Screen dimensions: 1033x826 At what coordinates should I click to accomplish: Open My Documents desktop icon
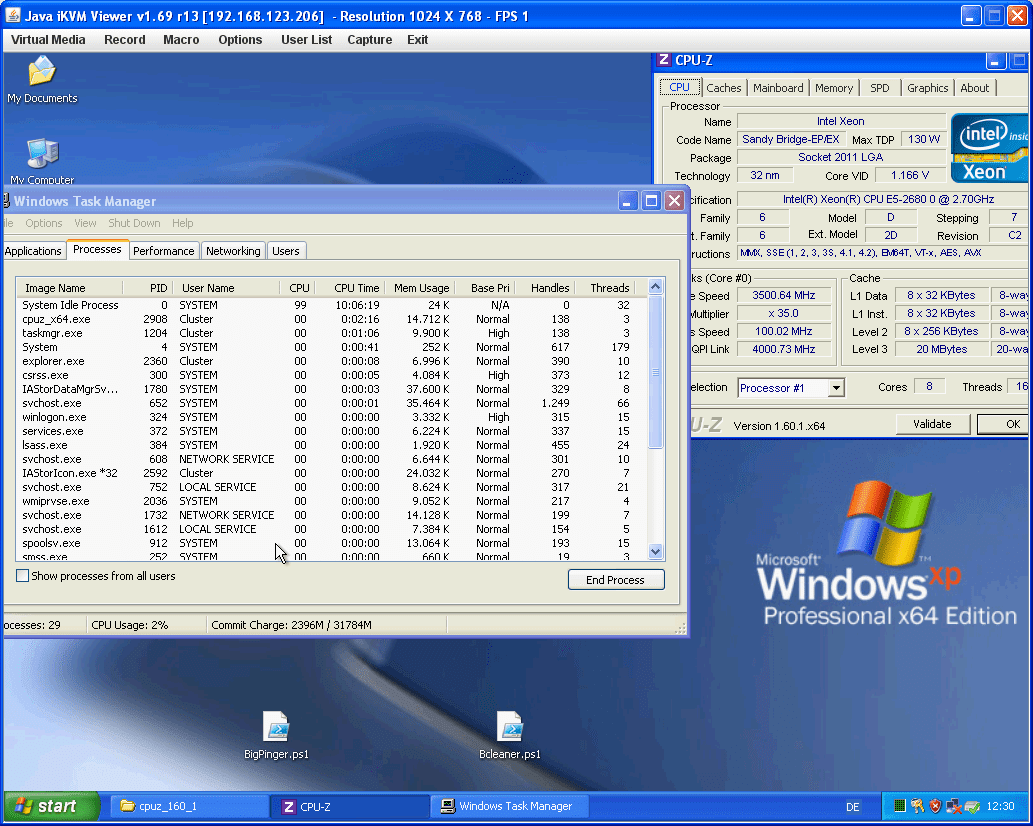tap(42, 73)
